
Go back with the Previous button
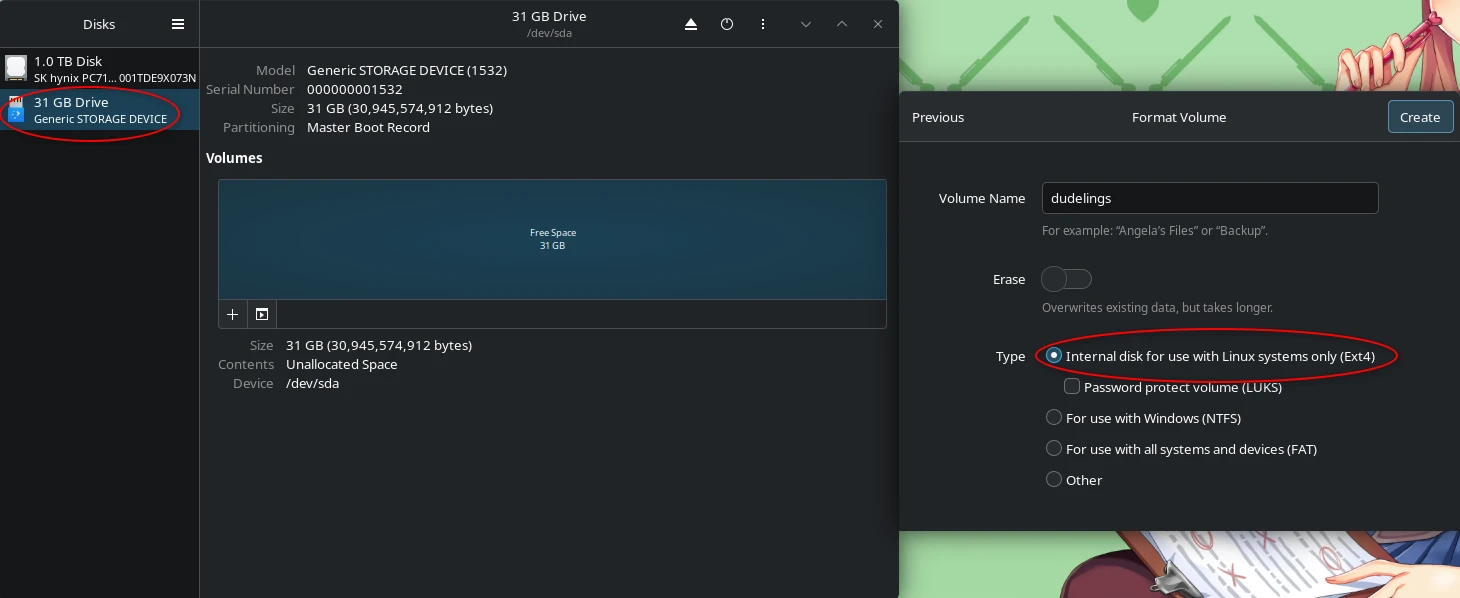tap(937, 117)
